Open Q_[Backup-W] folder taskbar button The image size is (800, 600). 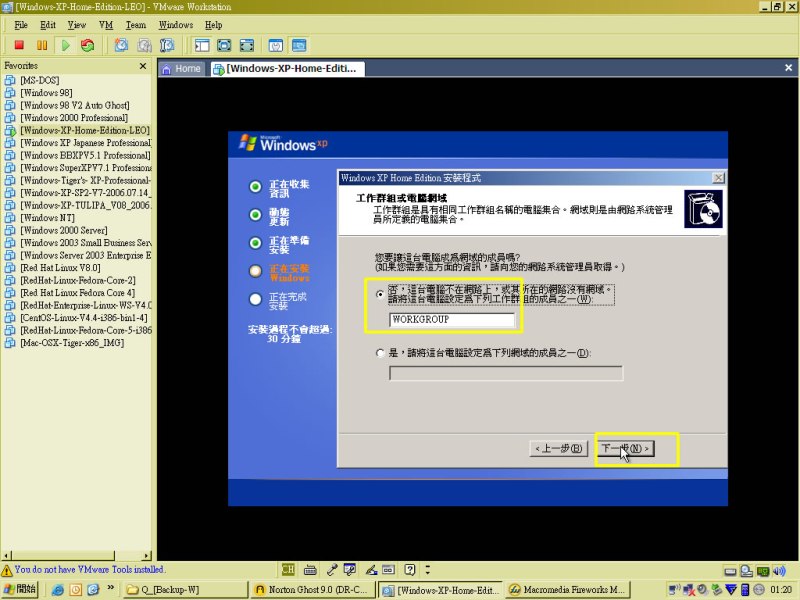click(x=186, y=590)
